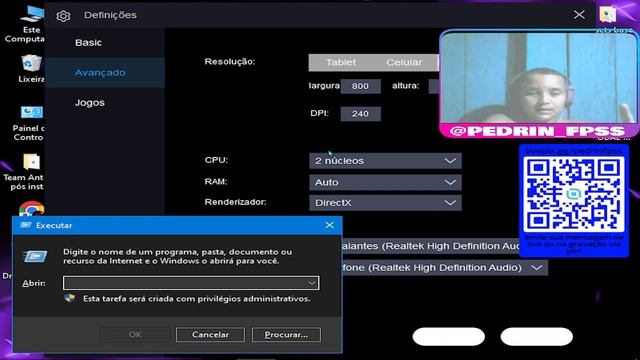Choose Celular resolution option

pyautogui.click(x=404, y=62)
